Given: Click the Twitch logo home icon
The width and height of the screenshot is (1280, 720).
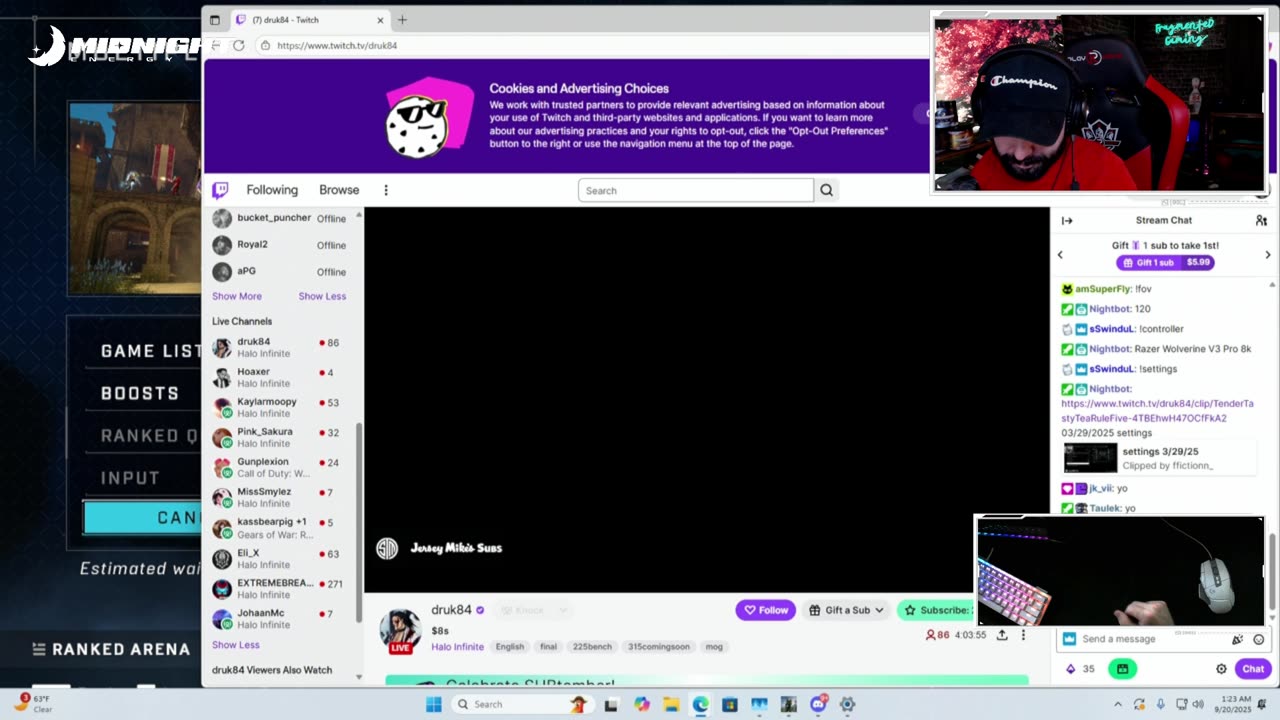Looking at the screenshot, I should [x=220, y=190].
